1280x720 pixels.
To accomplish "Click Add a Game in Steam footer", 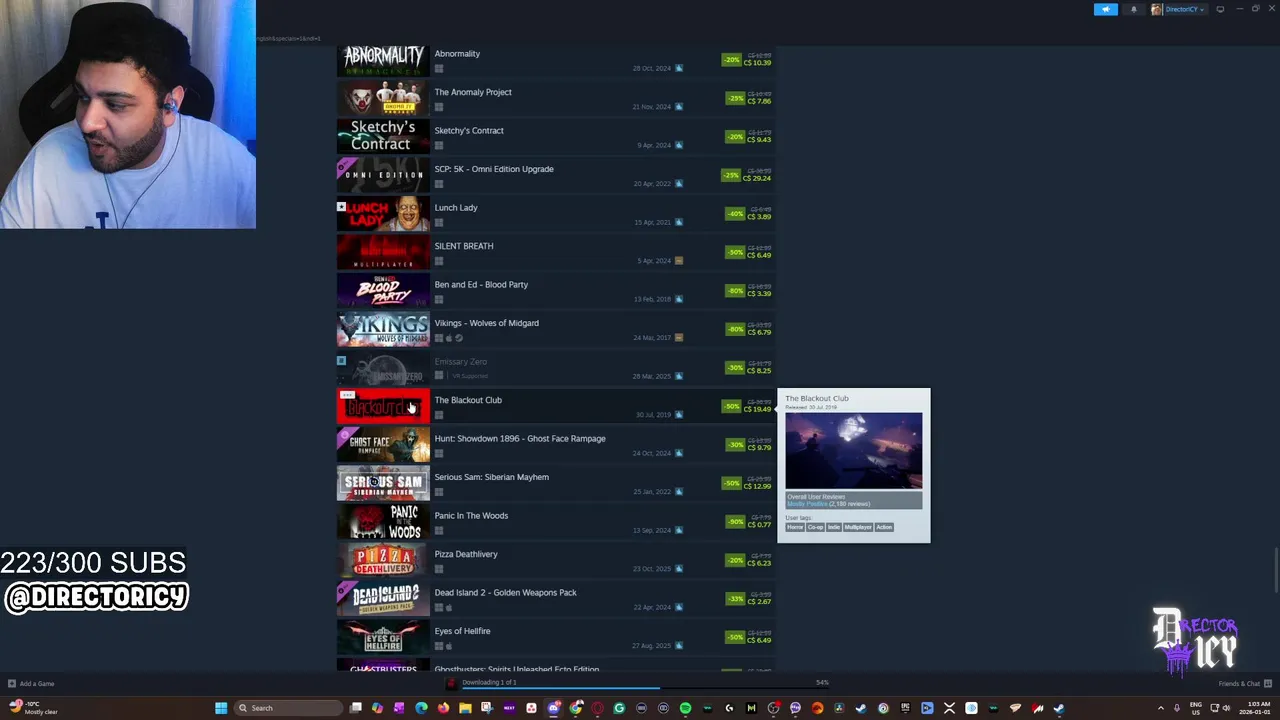I will coord(31,684).
